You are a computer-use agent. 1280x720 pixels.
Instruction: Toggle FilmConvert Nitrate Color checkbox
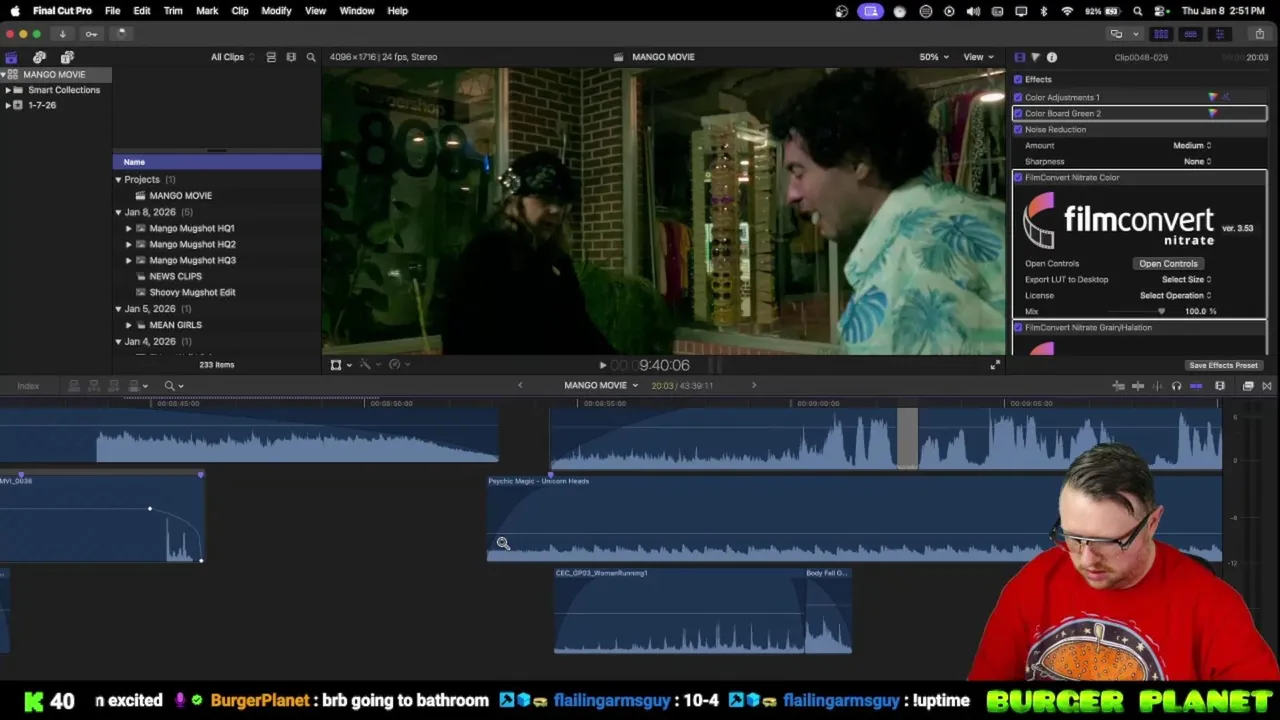(1018, 177)
